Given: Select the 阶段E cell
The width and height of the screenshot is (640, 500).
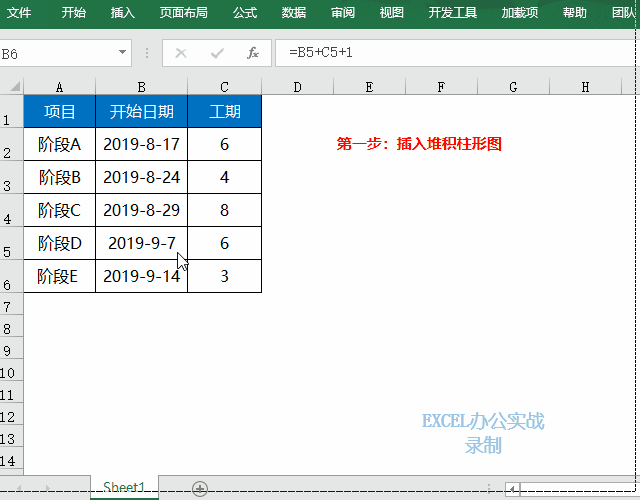Looking at the screenshot, I should pos(60,276).
